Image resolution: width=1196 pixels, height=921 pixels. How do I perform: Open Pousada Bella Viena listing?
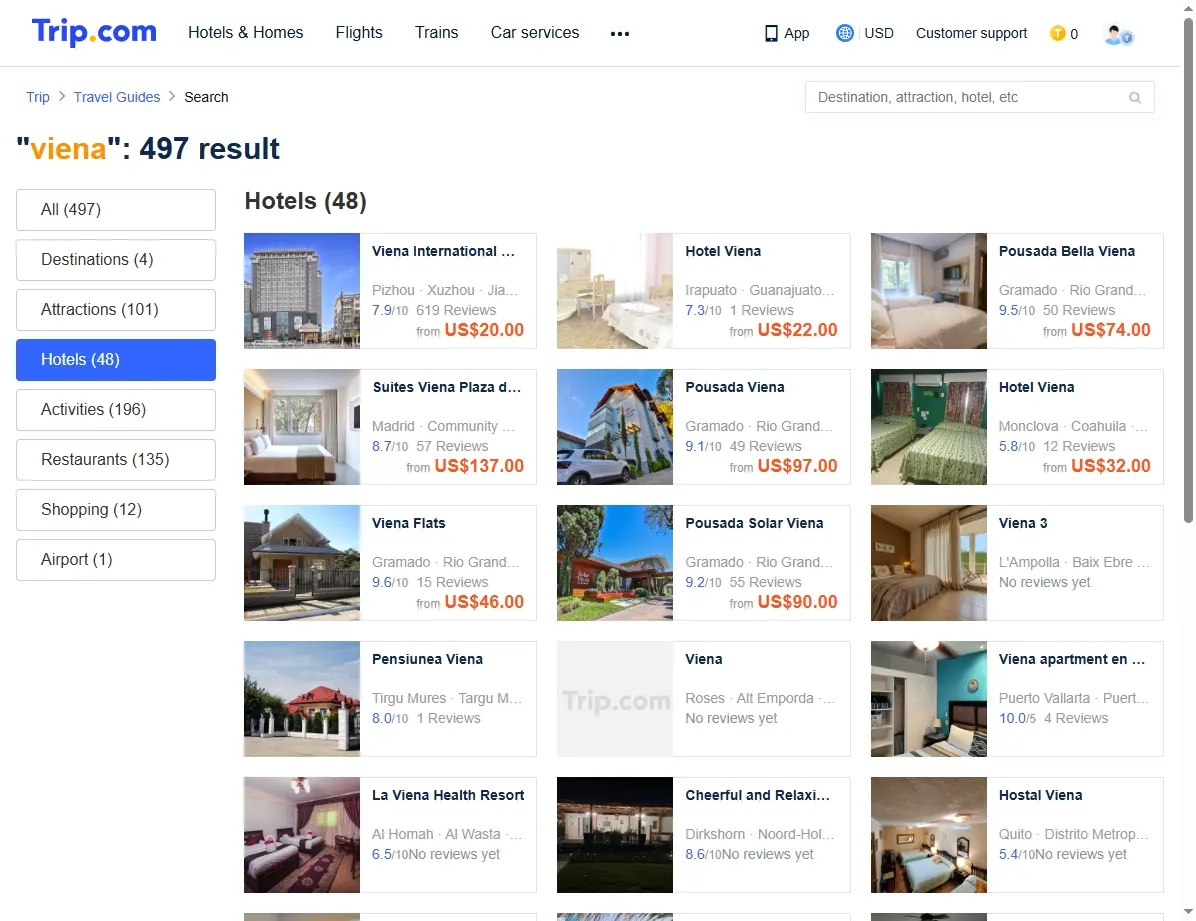coord(1018,291)
